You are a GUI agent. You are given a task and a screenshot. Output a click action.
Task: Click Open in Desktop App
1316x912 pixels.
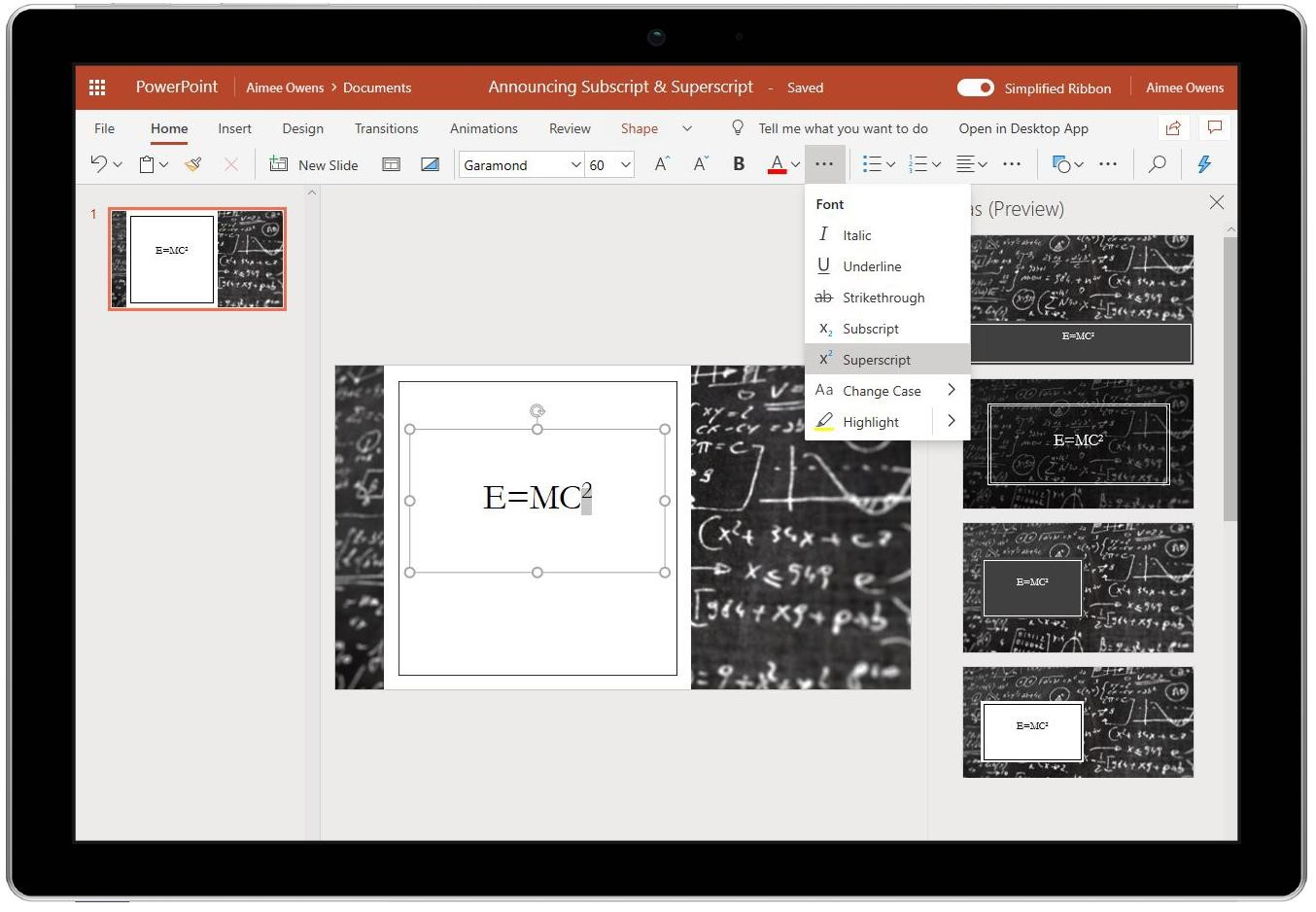1022,127
